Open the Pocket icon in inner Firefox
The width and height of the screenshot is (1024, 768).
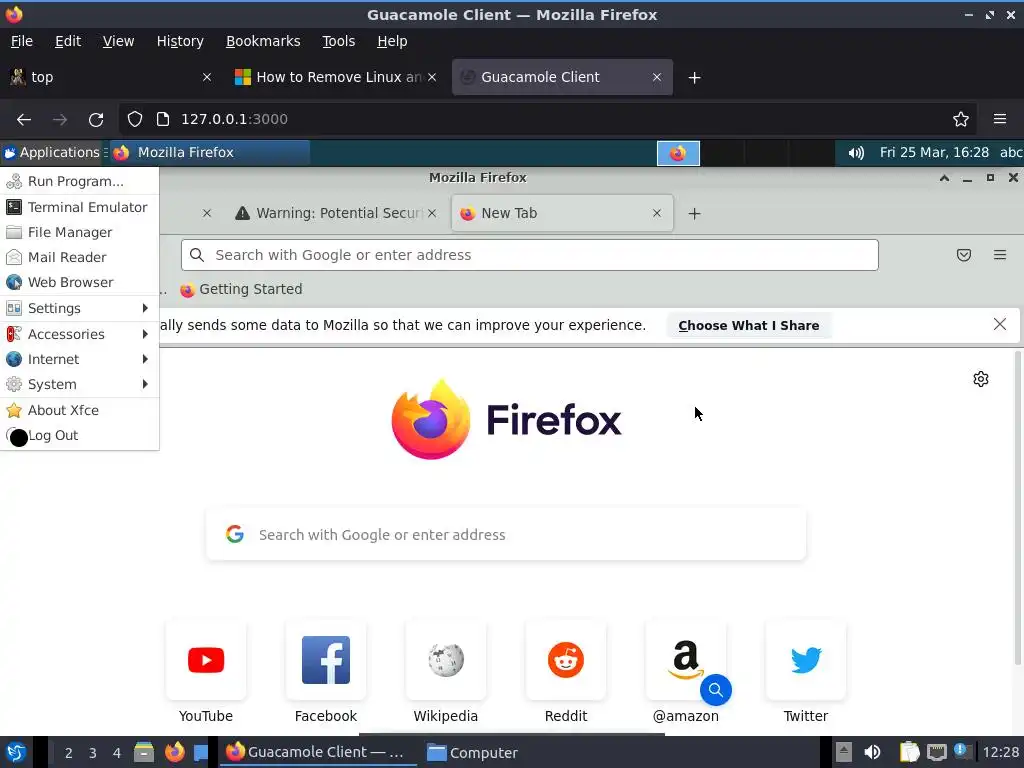pyautogui.click(x=963, y=255)
